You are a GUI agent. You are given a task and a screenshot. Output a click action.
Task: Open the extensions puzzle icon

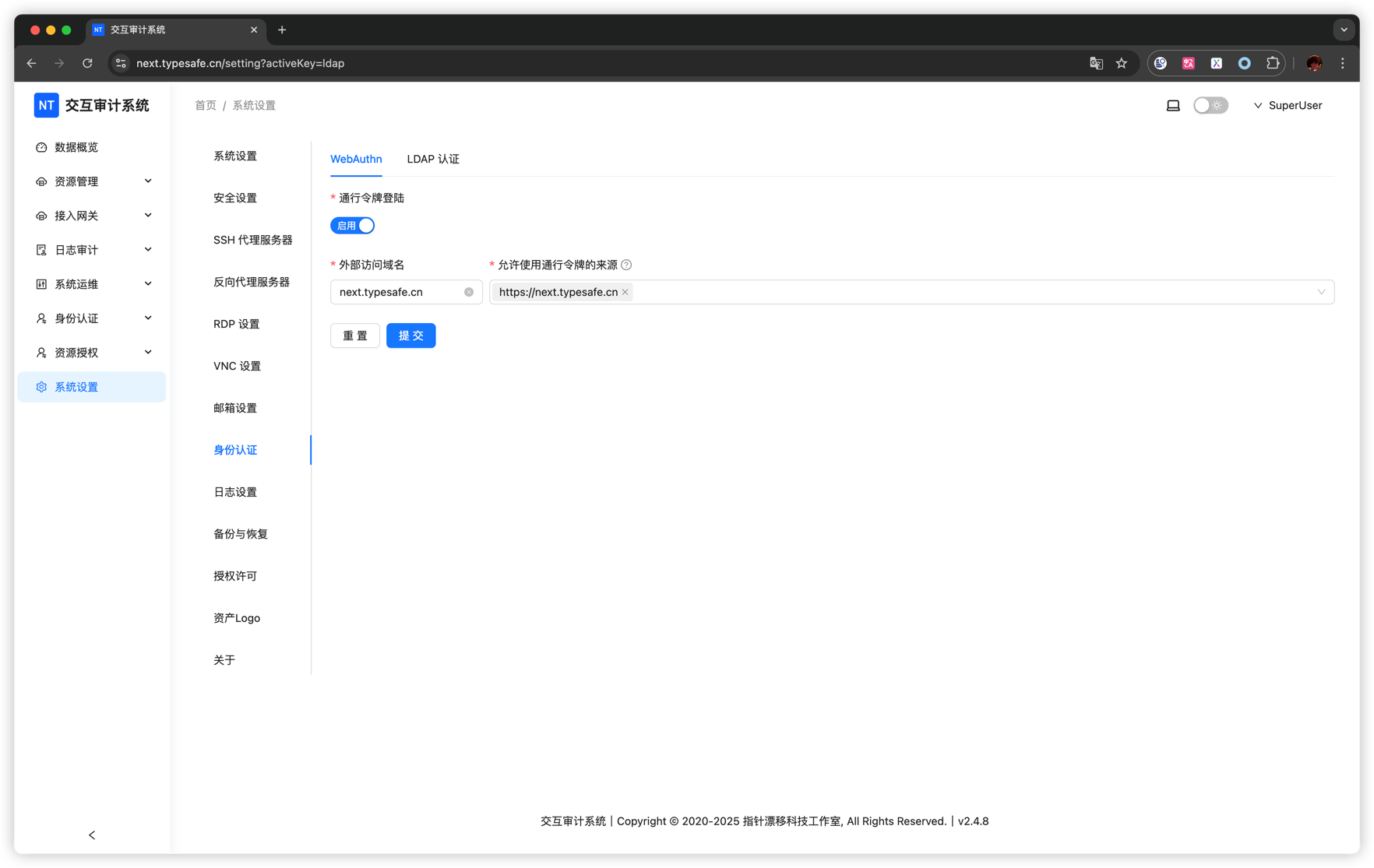(x=1273, y=63)
